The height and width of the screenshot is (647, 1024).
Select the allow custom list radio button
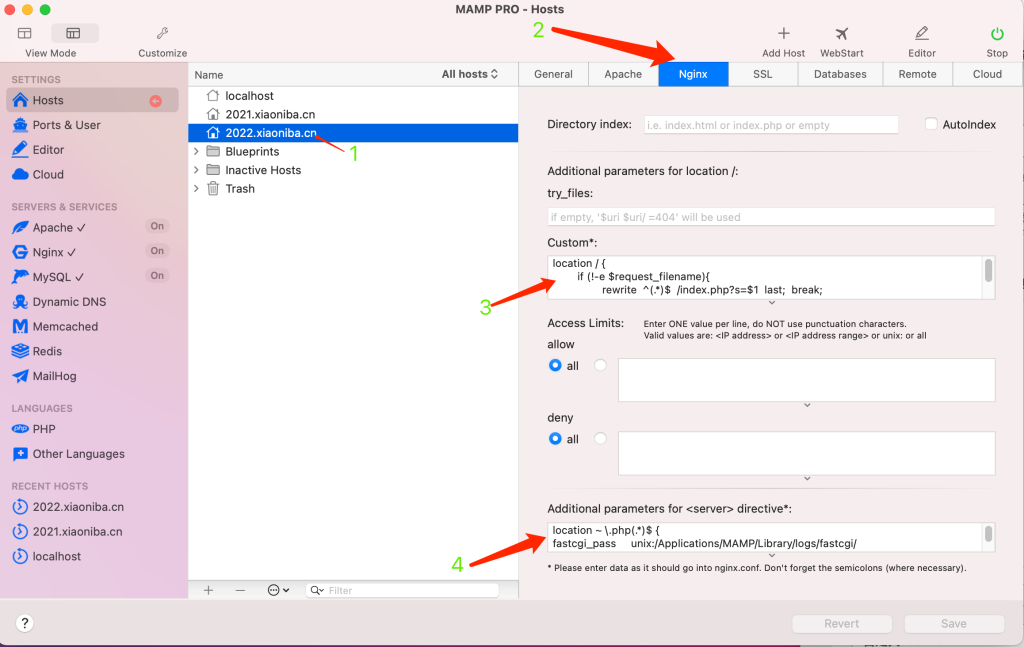pyautogui.click(x=600, y=365)
